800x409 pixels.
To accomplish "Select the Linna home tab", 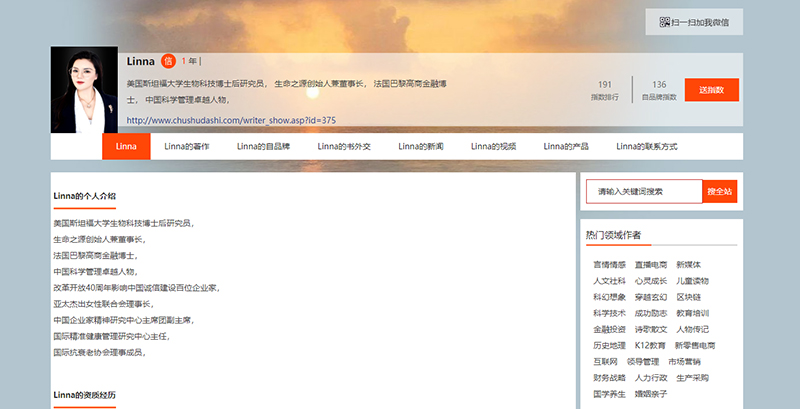I will (126, 146).
